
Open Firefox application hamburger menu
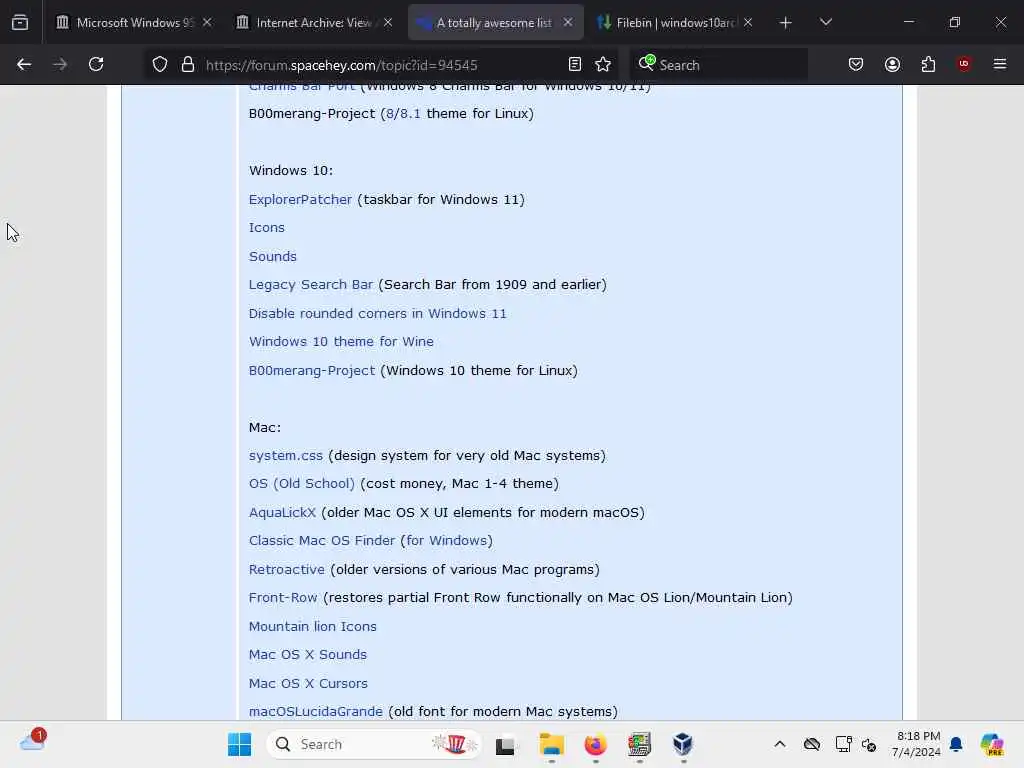click(x=1000, y=64)
